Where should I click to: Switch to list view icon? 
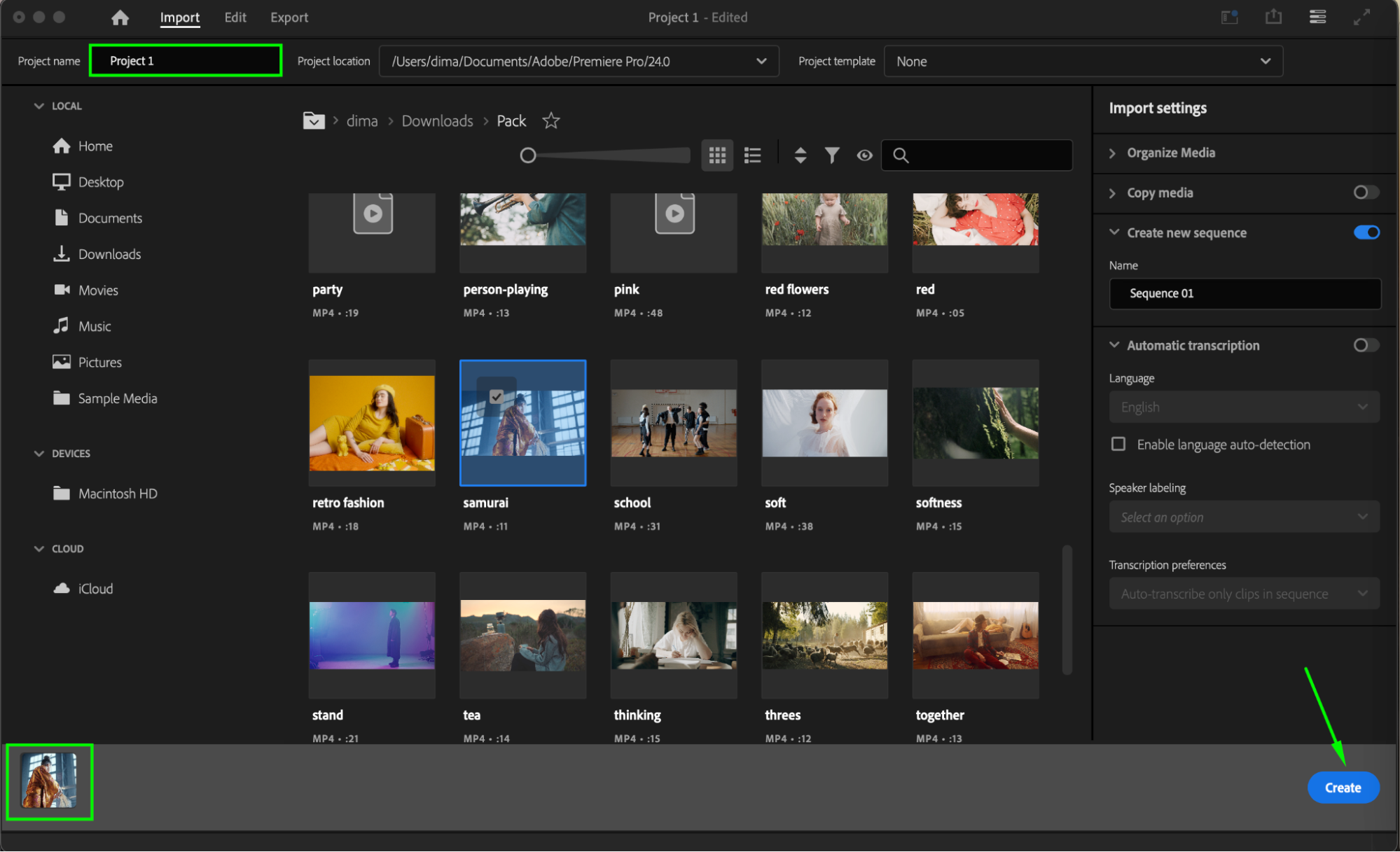(x=753, y=155)
